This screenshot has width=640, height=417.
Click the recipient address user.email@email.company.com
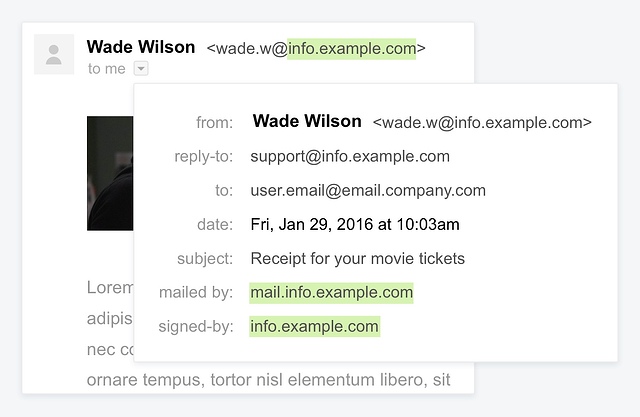[x=368, y=191]
